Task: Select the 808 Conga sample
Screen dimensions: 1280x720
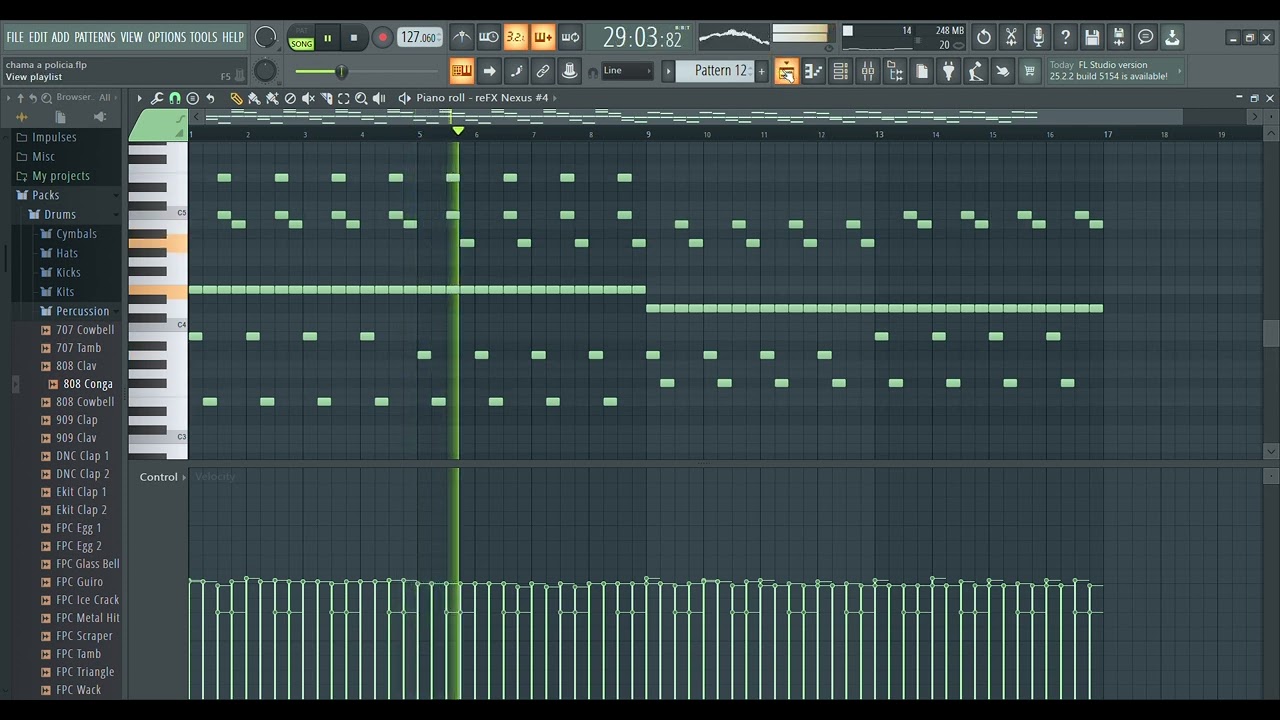Action: pyautogui.click(x=88, y=384)
